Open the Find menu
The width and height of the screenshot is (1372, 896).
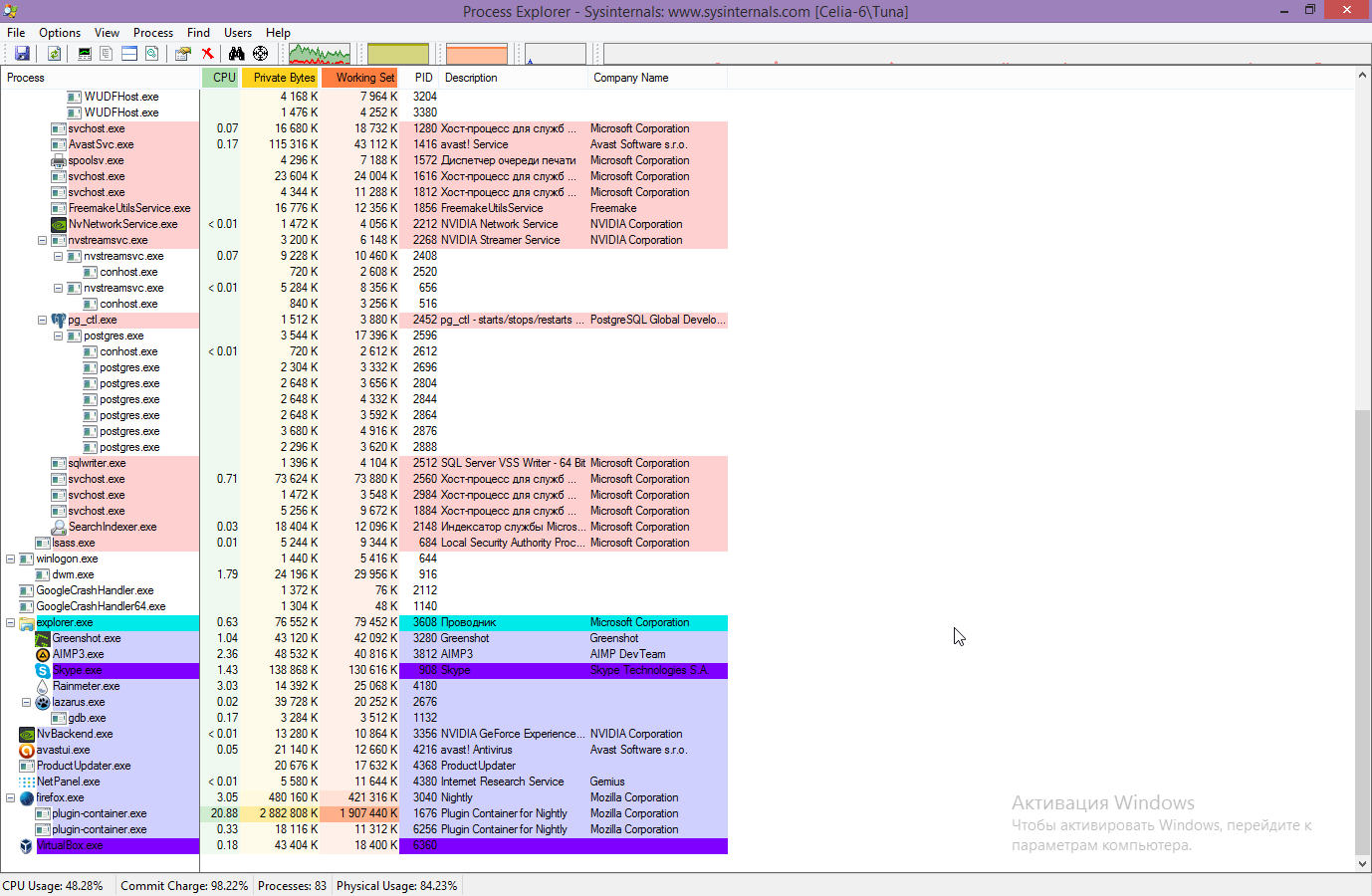coord(199,33)
